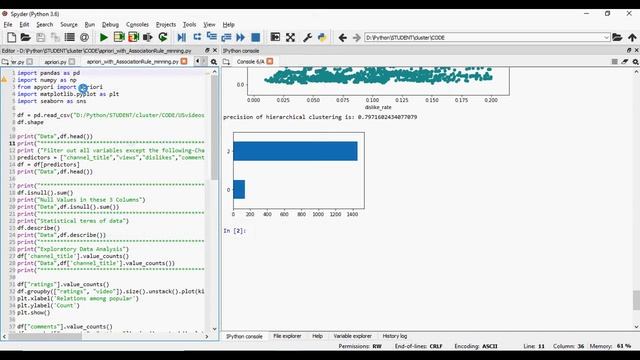
Task: Click the editor horizontal scrollbar thumb
Action: tap(45, 336)
